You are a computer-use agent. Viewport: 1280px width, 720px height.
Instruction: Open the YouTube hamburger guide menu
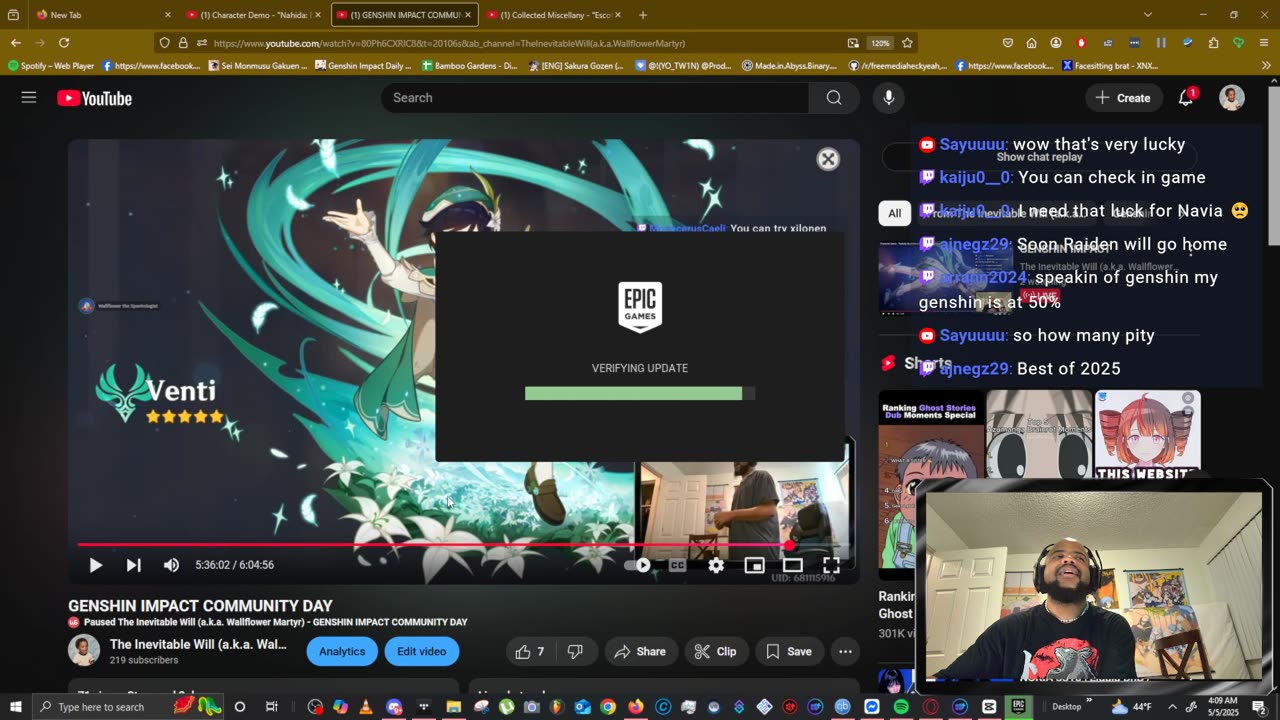click(29, 98)
